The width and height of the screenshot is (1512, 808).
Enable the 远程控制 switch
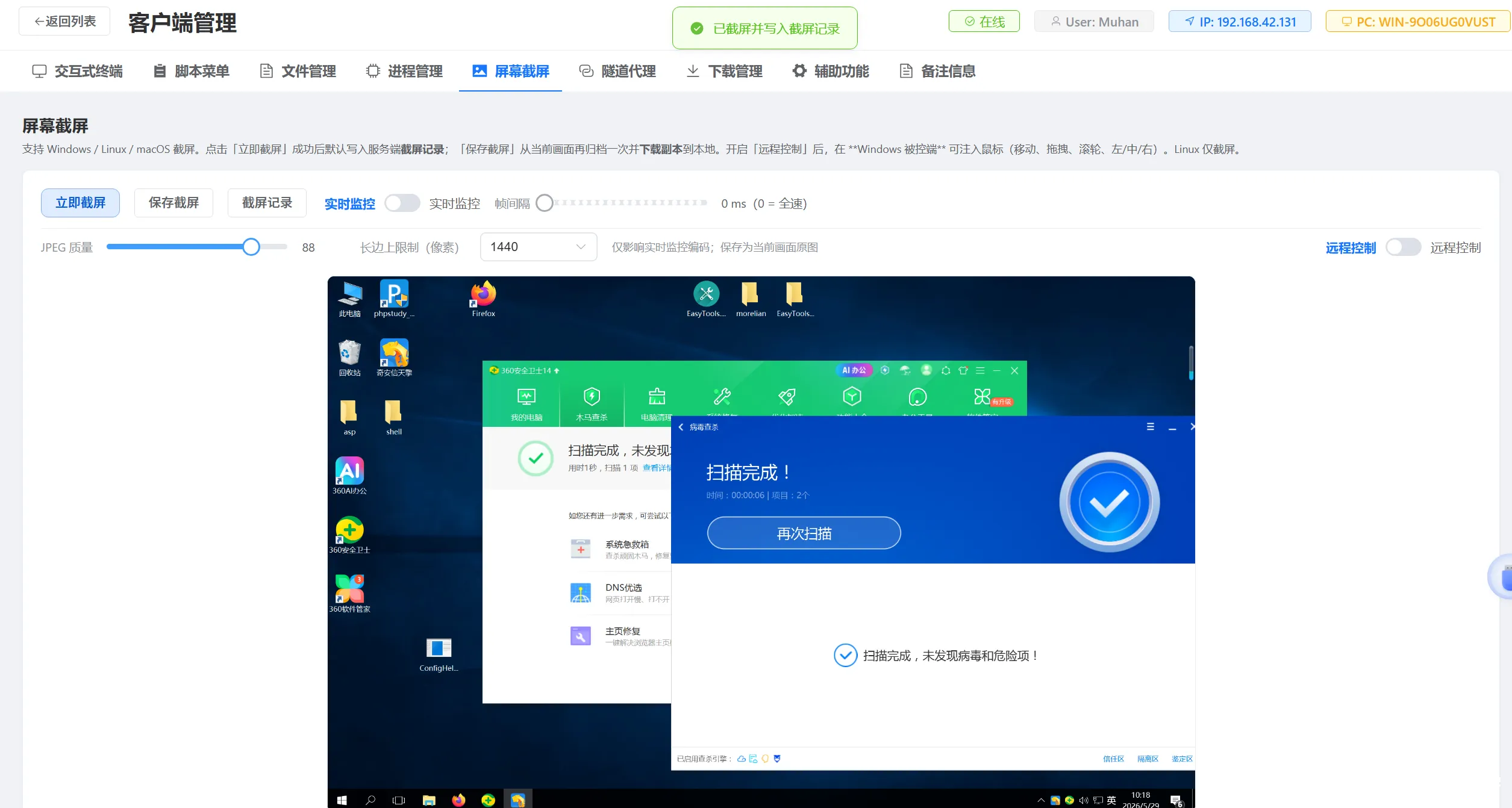[x=1403, y=247]
